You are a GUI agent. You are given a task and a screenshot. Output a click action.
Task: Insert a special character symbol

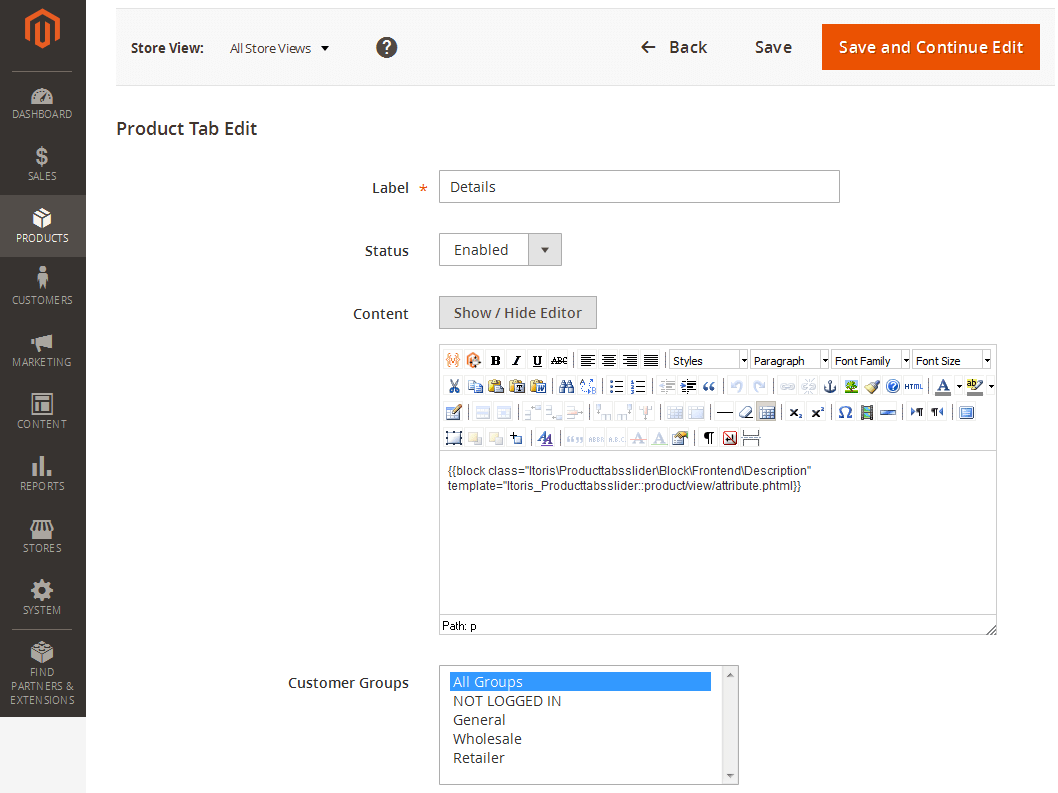tap(845, 412)
